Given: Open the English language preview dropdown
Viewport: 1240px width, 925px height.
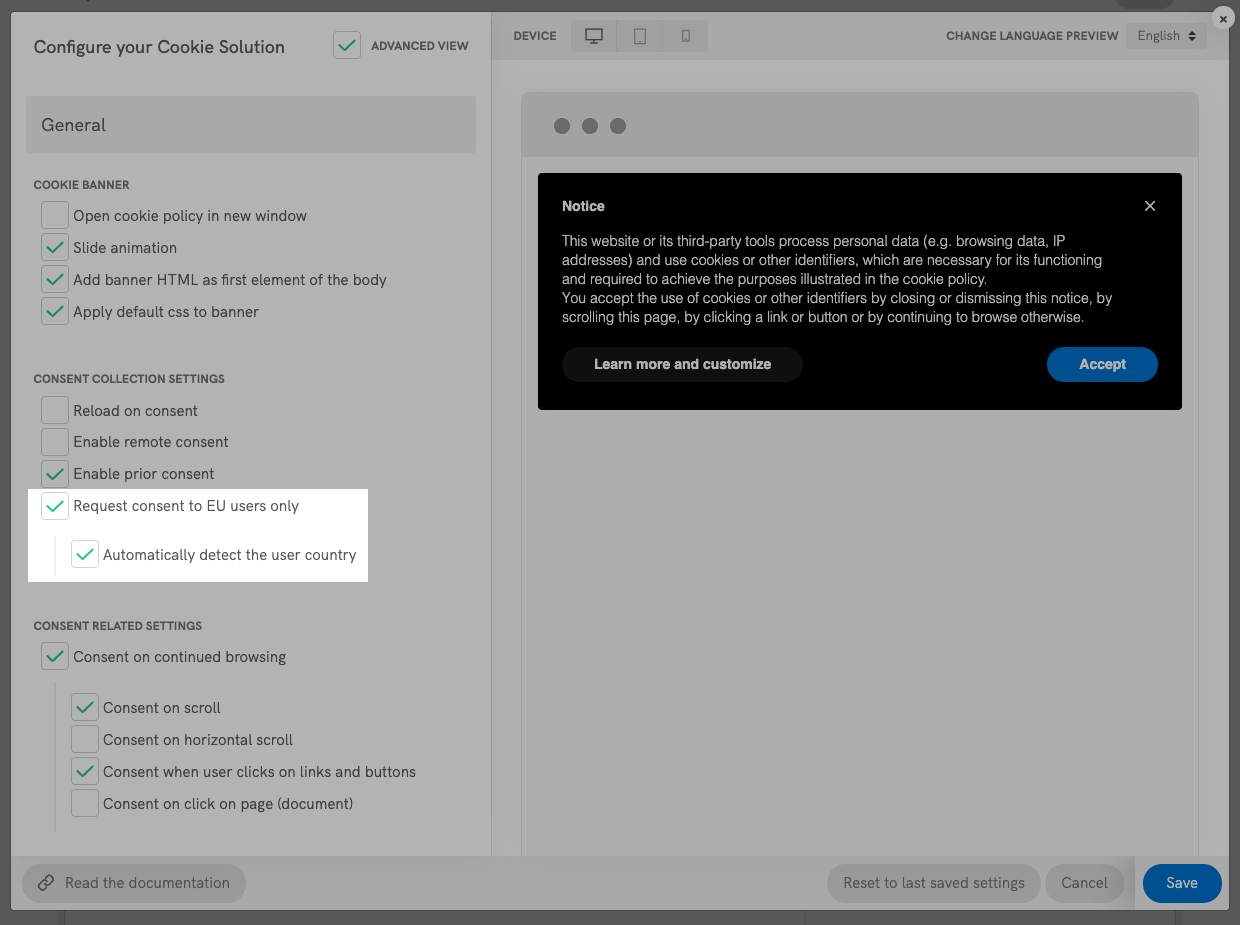Looking at the screenshot, I should [1166, 35].
